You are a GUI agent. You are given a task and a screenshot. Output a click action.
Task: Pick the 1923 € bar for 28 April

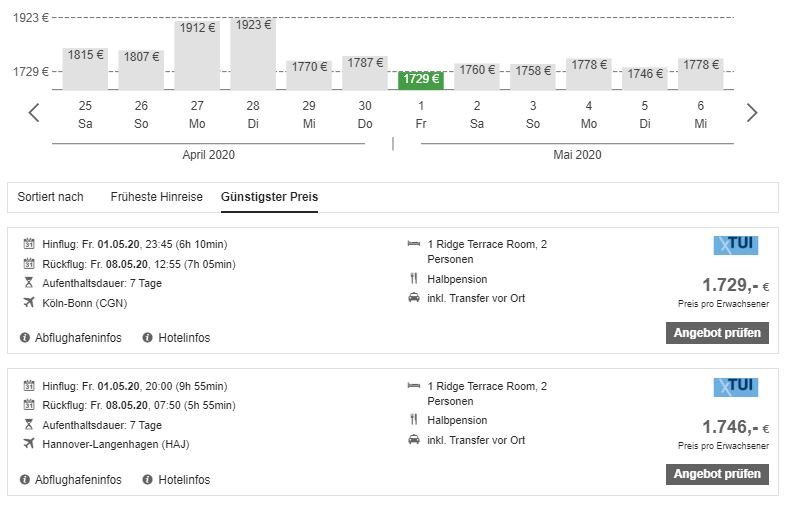click(253, 54)
